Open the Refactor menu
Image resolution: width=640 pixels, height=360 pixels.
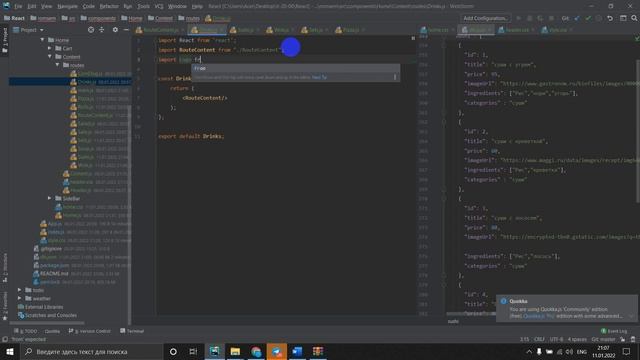click(109, 7)
